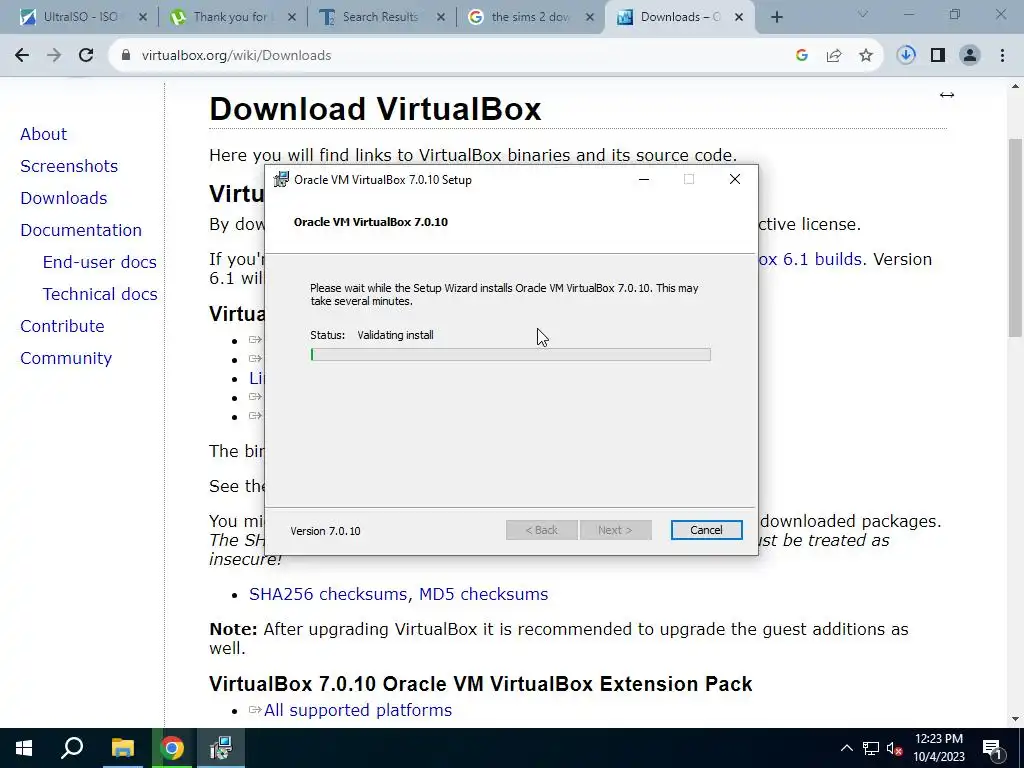1024x768 pixels.
Task: Open the Windows Start menu
Action: point(24,748)
